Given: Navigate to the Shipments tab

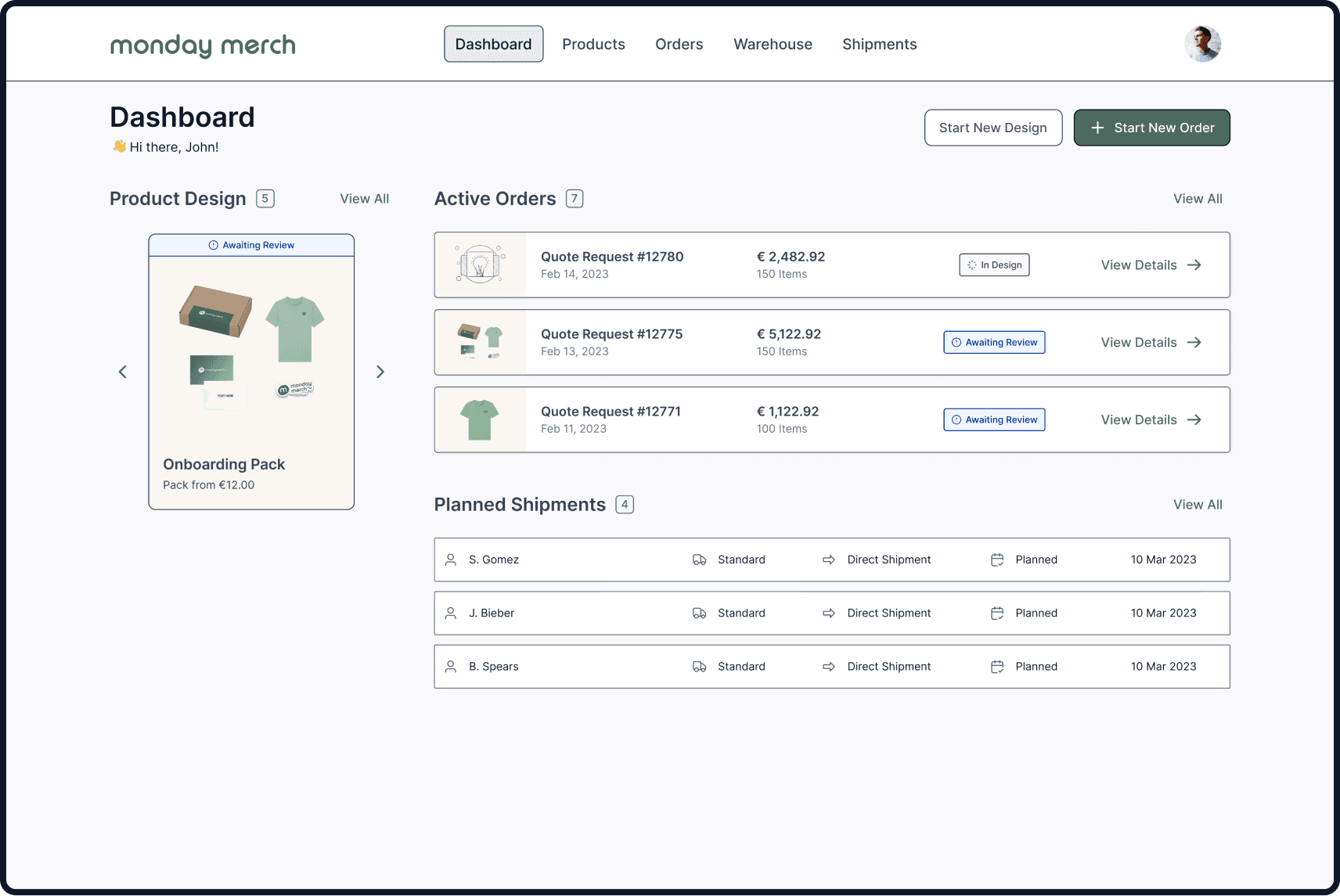Looking at the screenshot, I should [879, 45].
